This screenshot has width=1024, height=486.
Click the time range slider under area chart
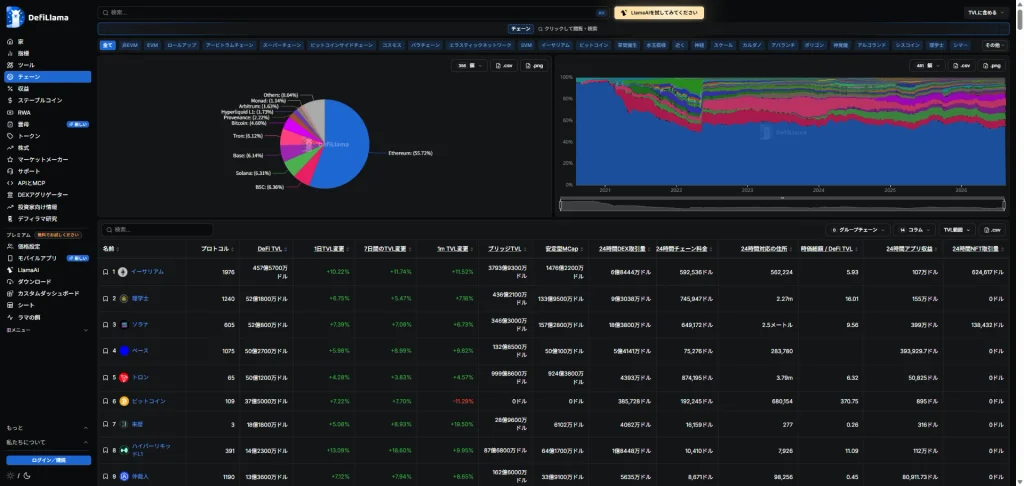782,204
